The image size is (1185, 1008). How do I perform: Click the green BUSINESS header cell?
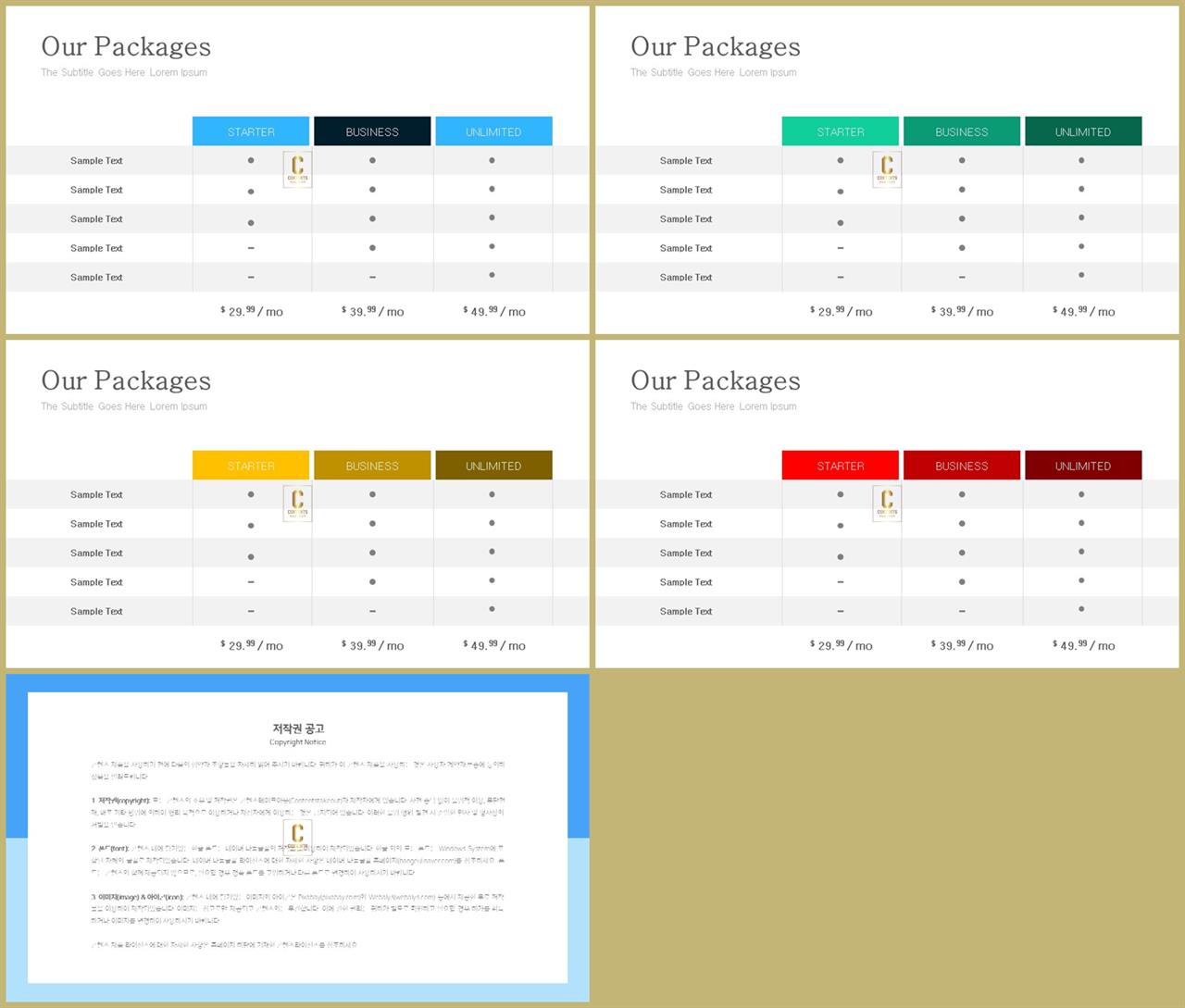pos(962,131)
